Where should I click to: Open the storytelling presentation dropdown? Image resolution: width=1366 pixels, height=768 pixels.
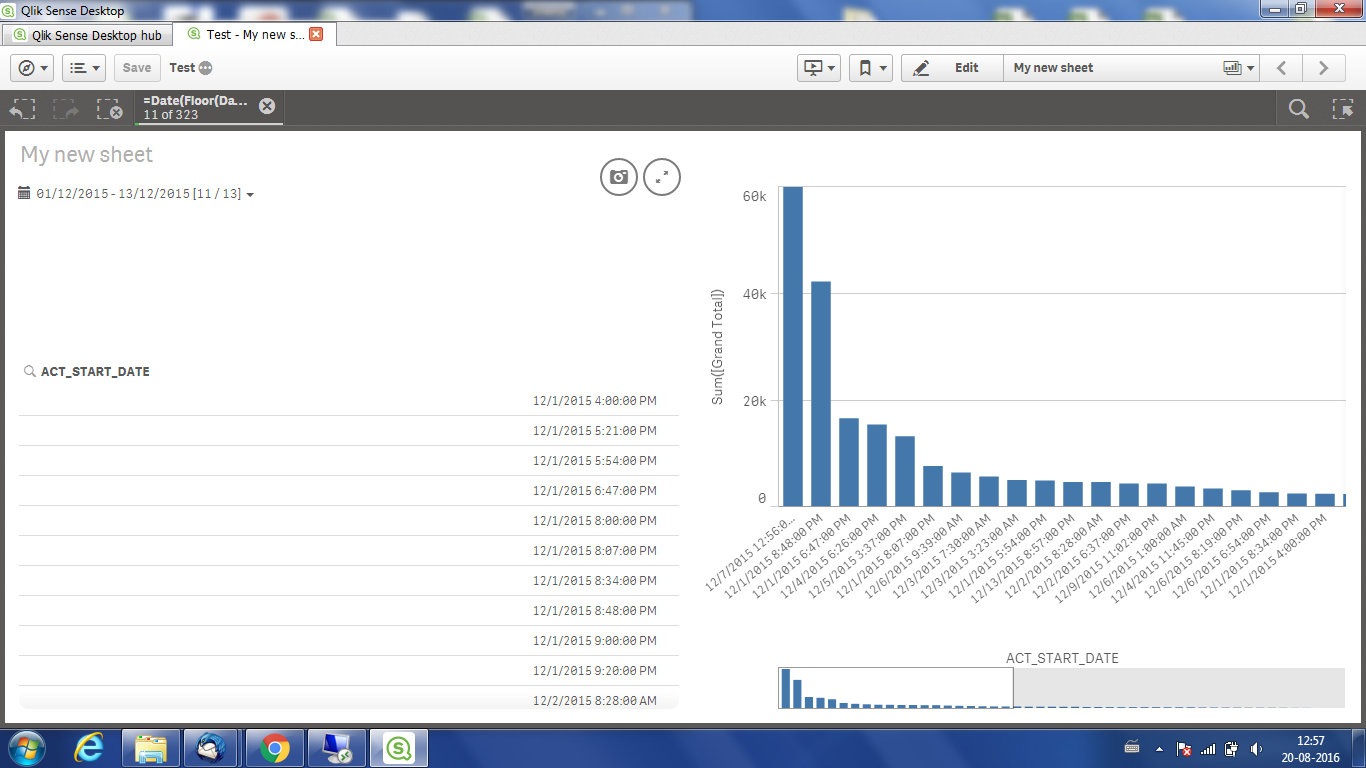818,68
